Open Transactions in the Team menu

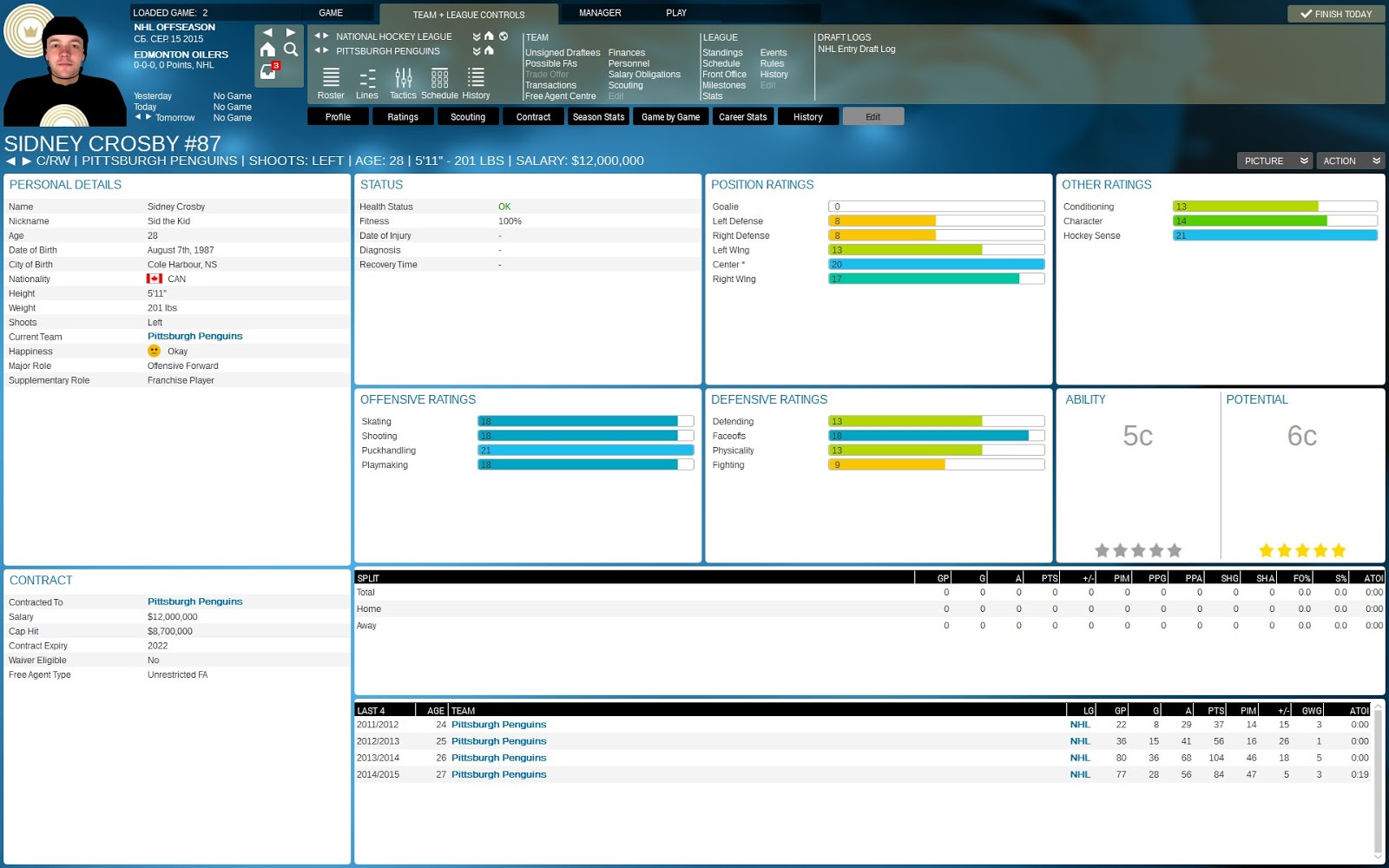pyautogui.click(x=550, y=85)
